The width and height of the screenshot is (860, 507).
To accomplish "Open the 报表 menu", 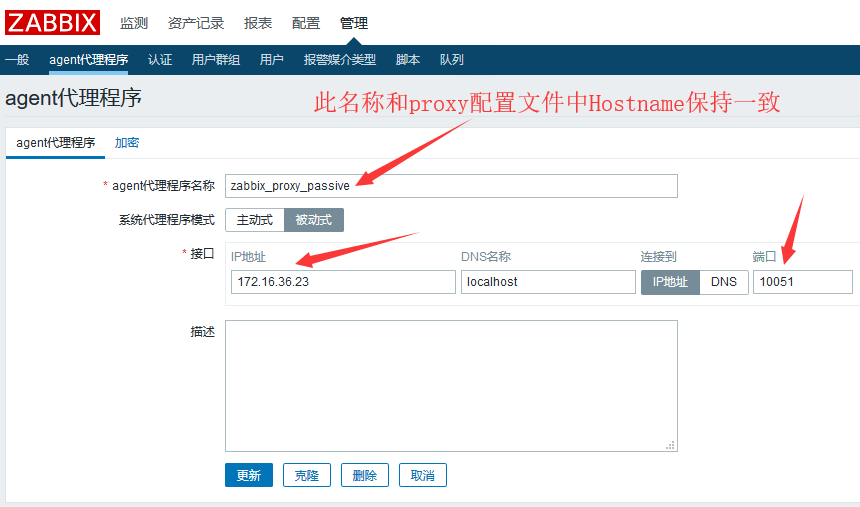I will coord(258,23).
